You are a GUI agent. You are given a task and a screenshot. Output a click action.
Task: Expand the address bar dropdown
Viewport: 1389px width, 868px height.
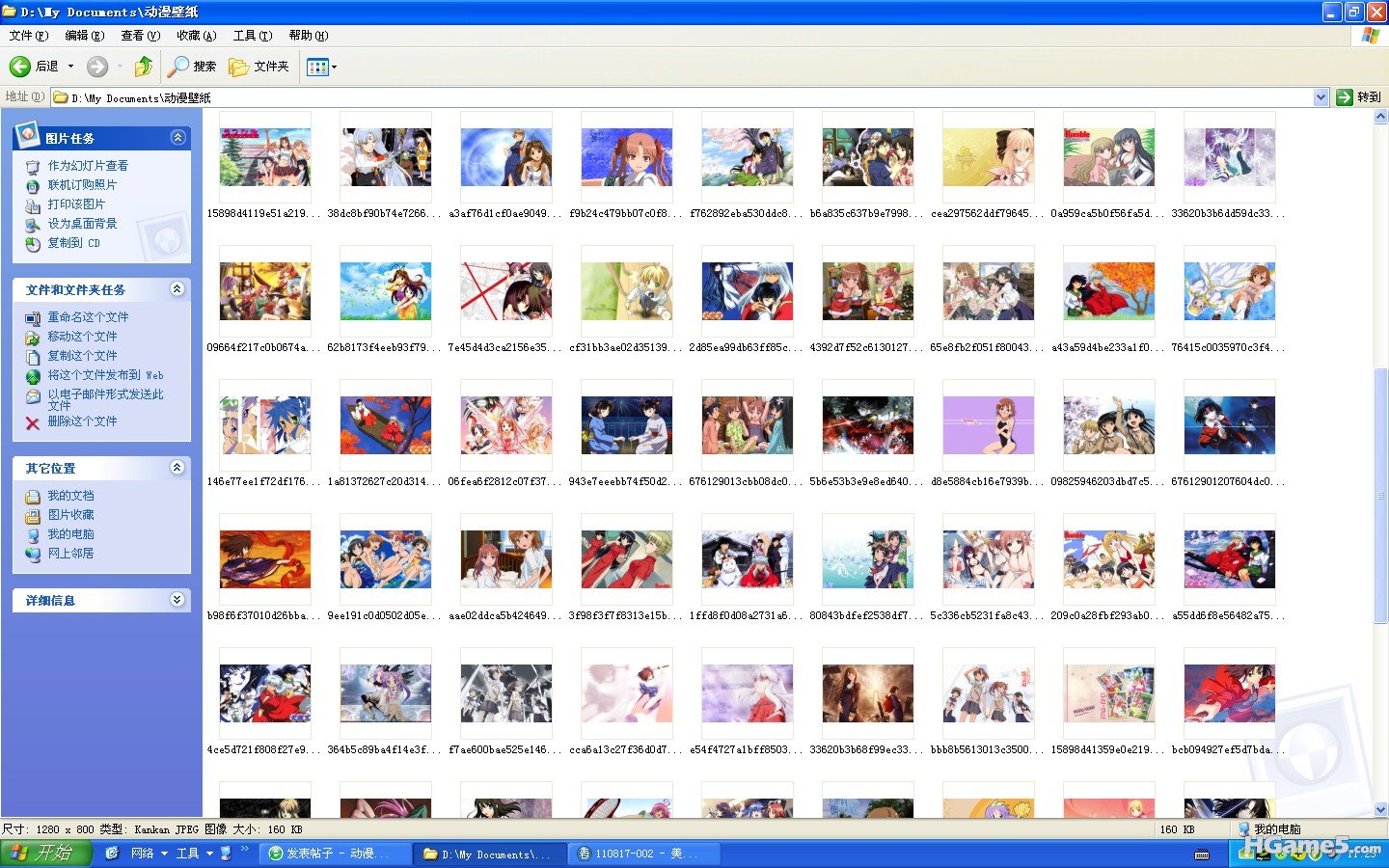tap(1321, 97)
